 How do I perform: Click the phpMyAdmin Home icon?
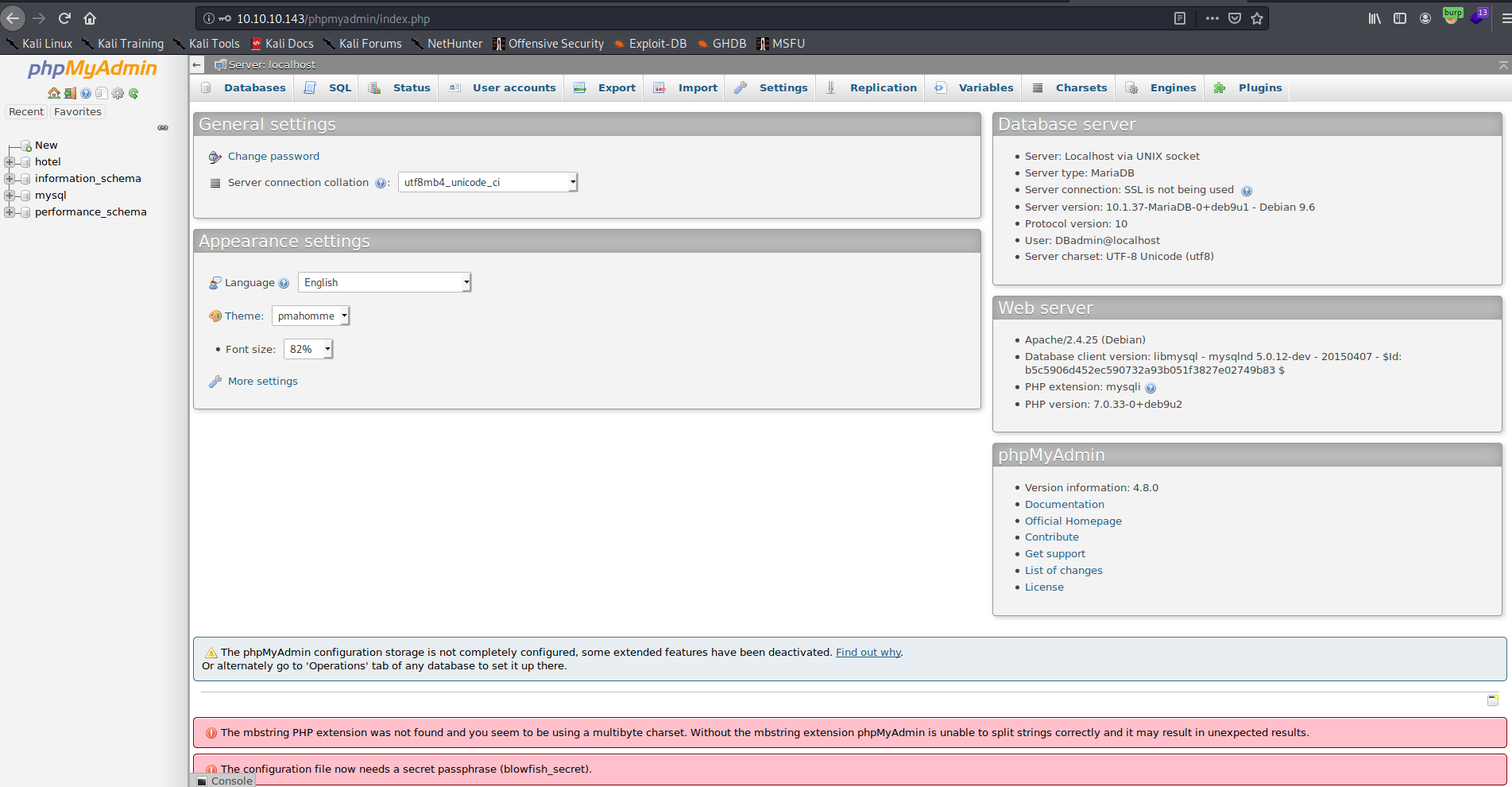(x=54, y=93)
